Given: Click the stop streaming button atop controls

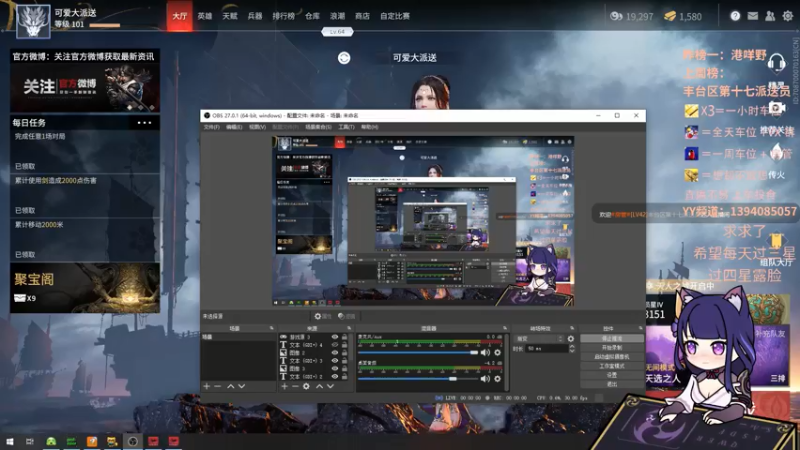Looking at the screenshot, I should pos(612,338).
